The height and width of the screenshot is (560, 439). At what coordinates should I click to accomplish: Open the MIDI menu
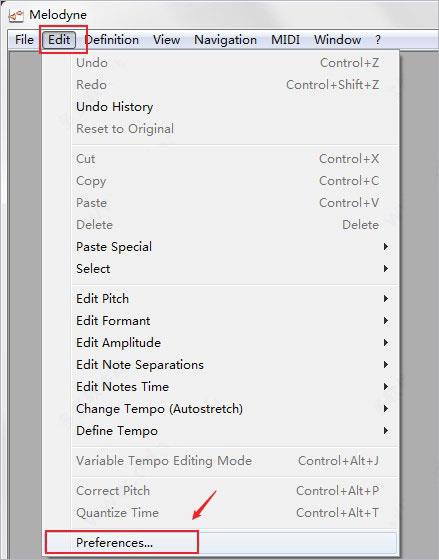[285, 40]
